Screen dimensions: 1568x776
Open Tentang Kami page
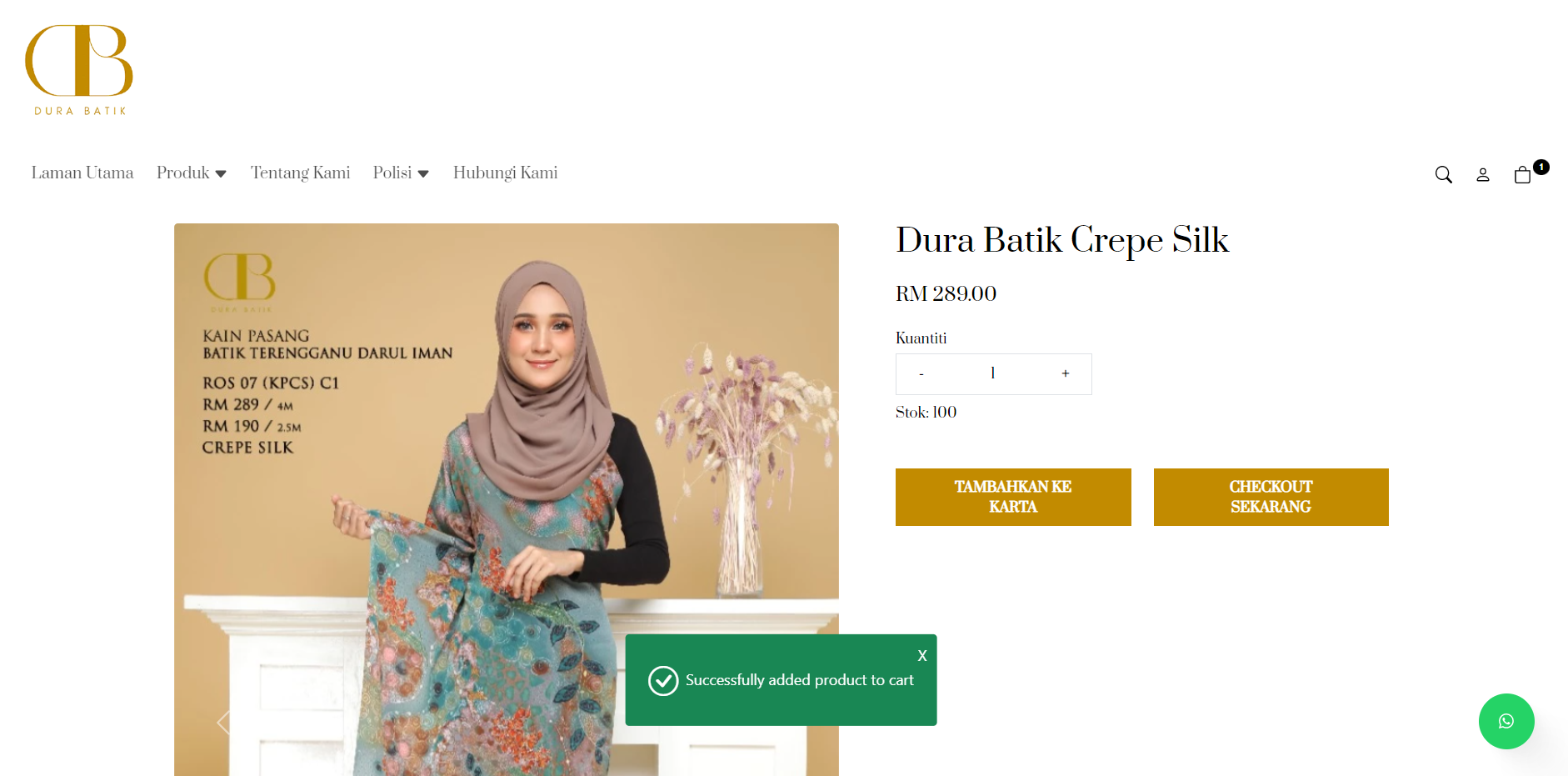[300, 173]
